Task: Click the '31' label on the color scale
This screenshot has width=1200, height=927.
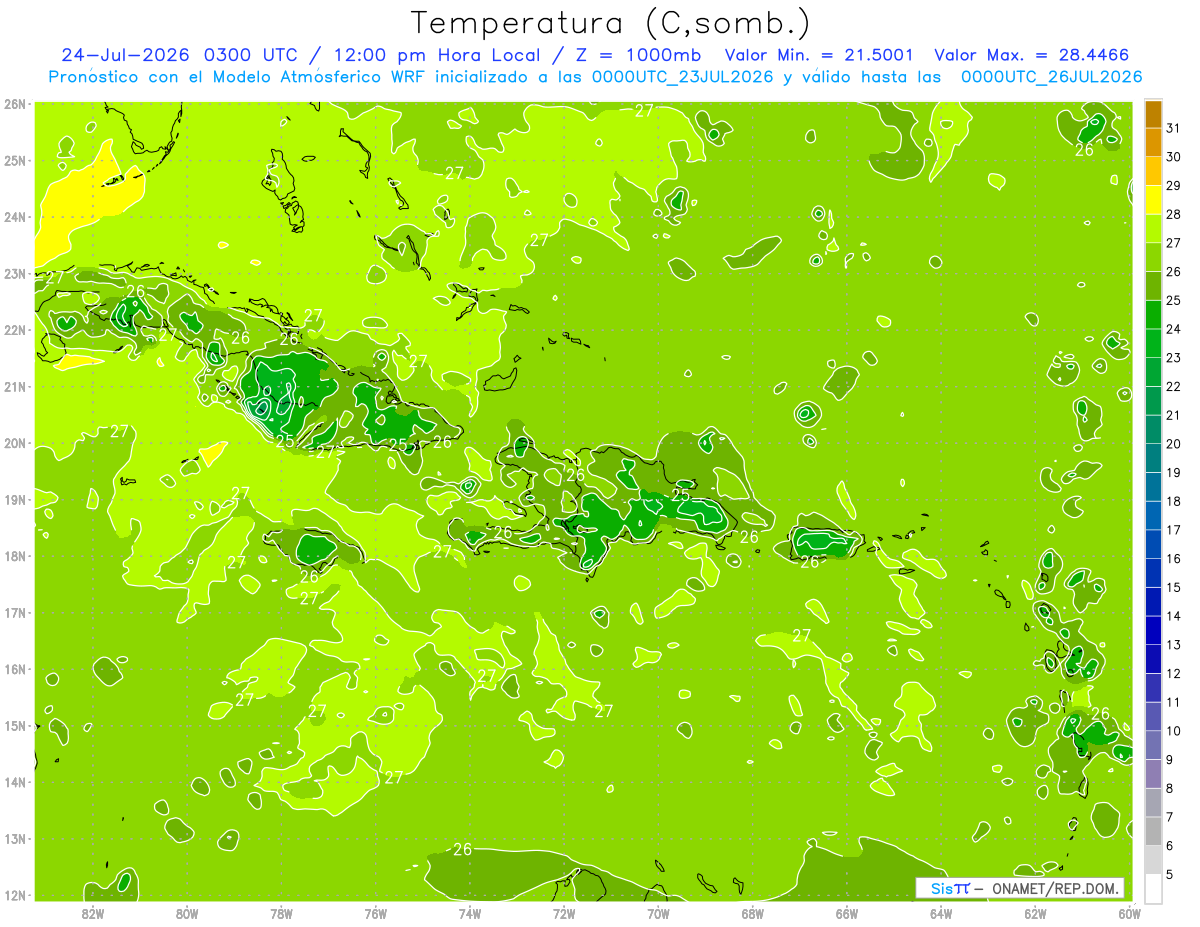Action: (1173, 128)
